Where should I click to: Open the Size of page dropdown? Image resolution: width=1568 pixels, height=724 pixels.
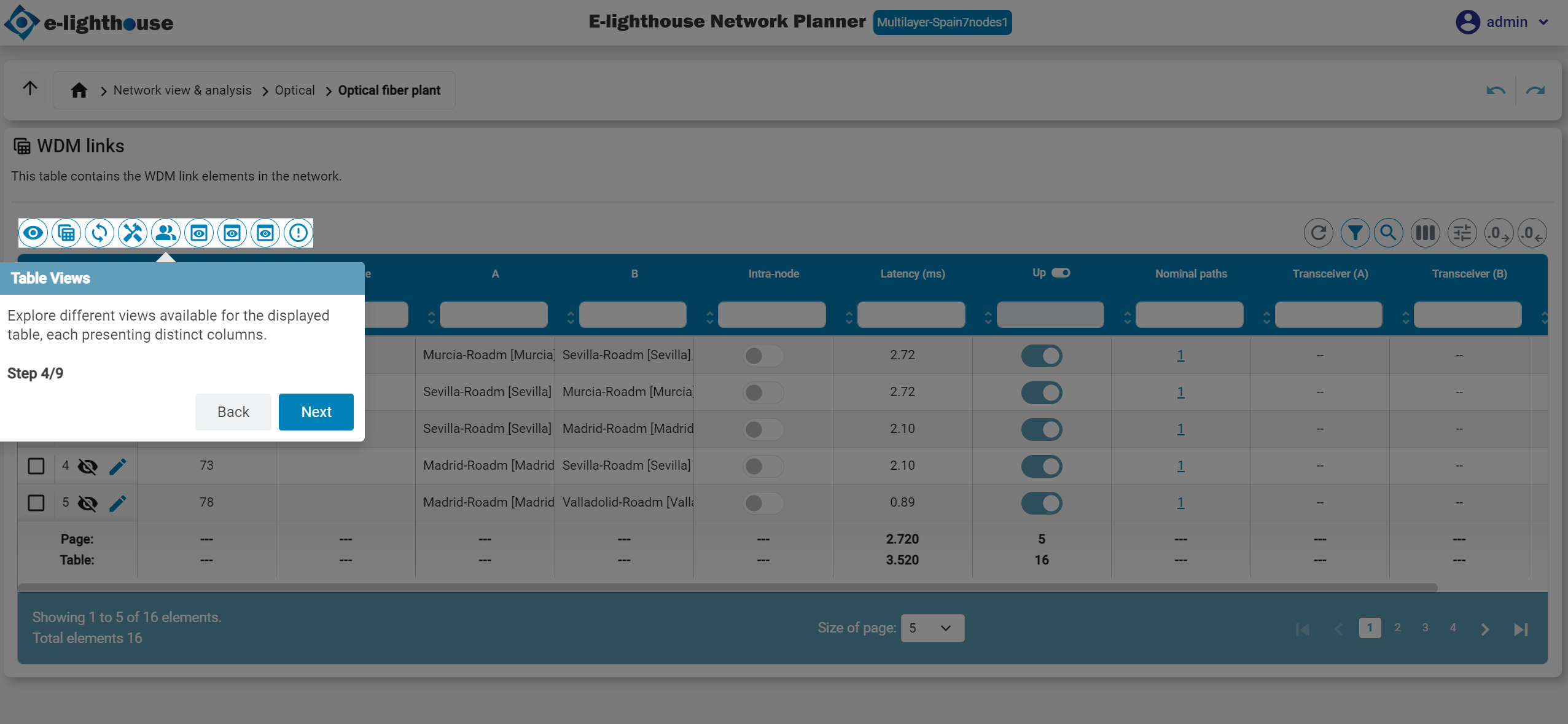(x=932, y=628)
